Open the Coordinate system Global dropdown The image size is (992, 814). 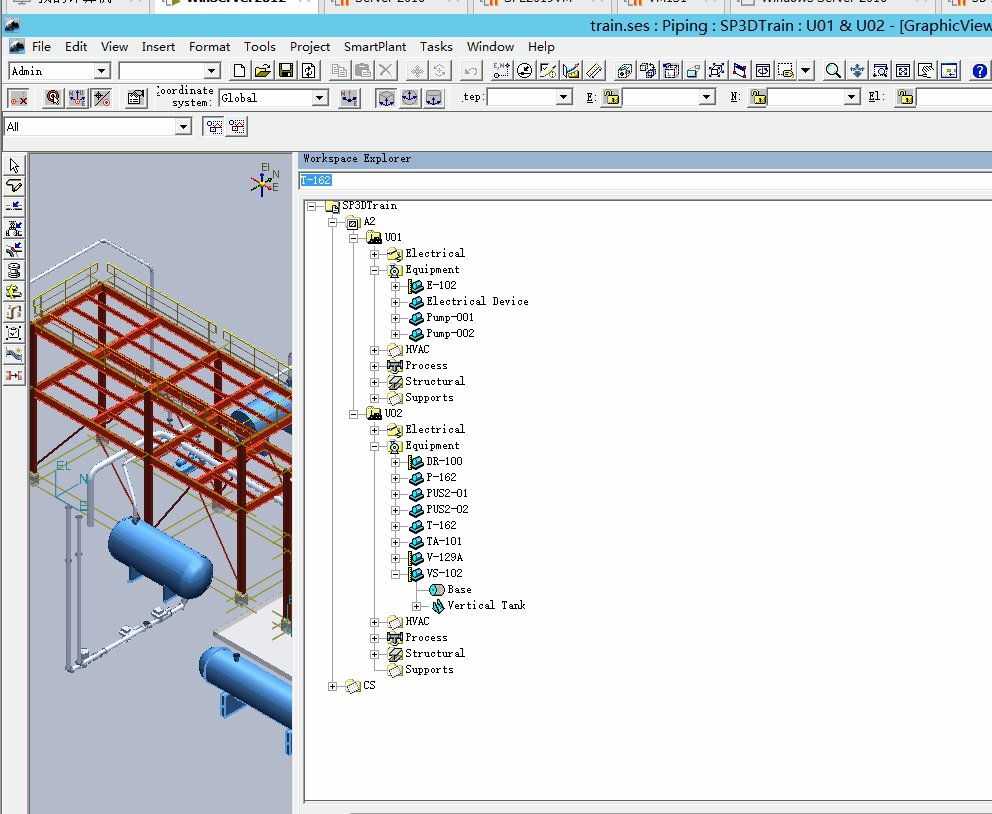tap(319, 98)
